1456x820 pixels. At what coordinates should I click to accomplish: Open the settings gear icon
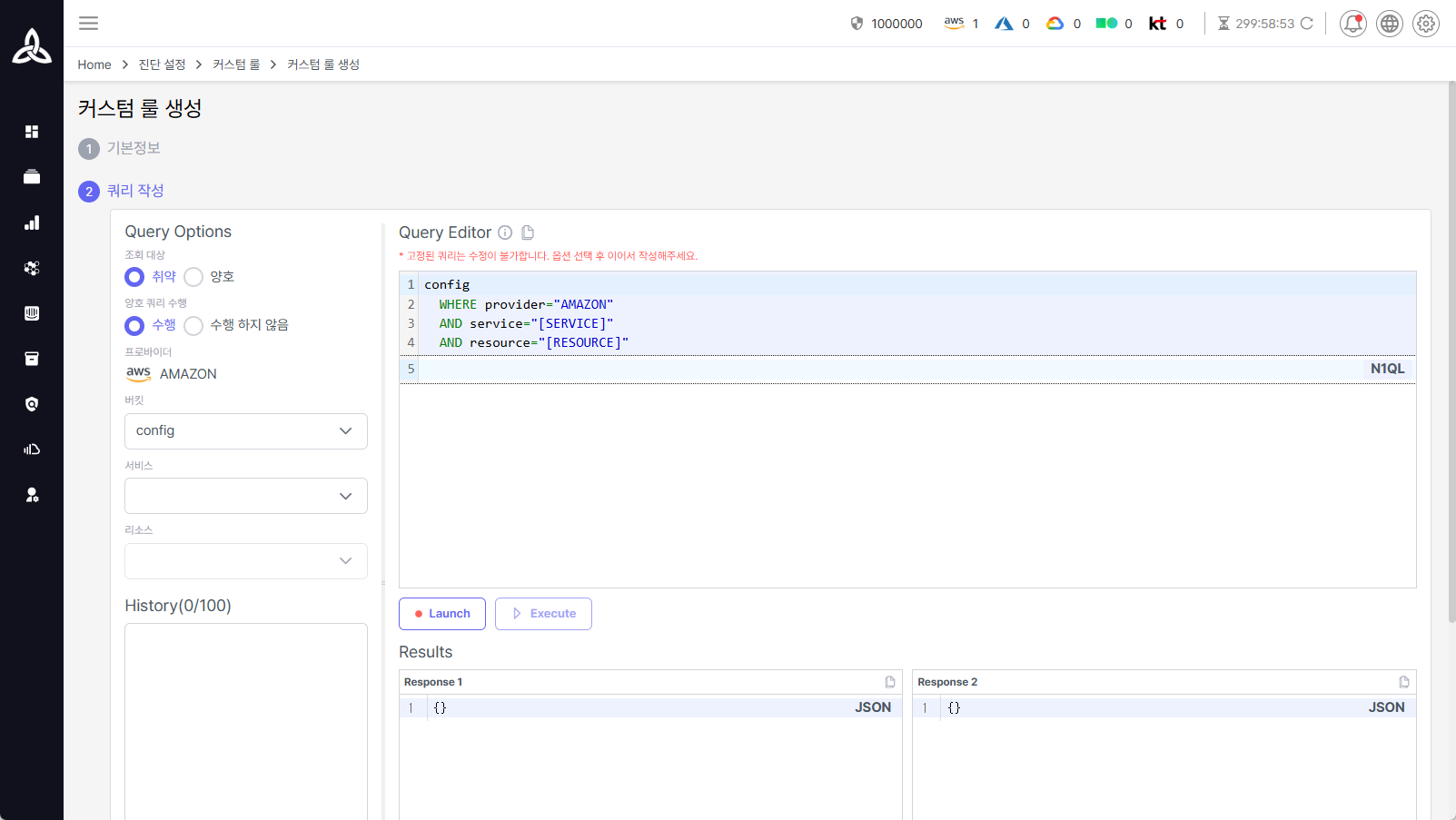1425,24
